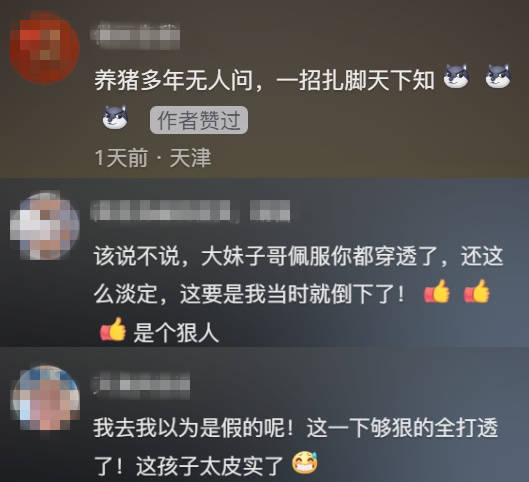Image resolution: width=529 pixels, height=482 pixels.
Task: Click second wolf emoji on first line
Action: (x=498, y=76)
